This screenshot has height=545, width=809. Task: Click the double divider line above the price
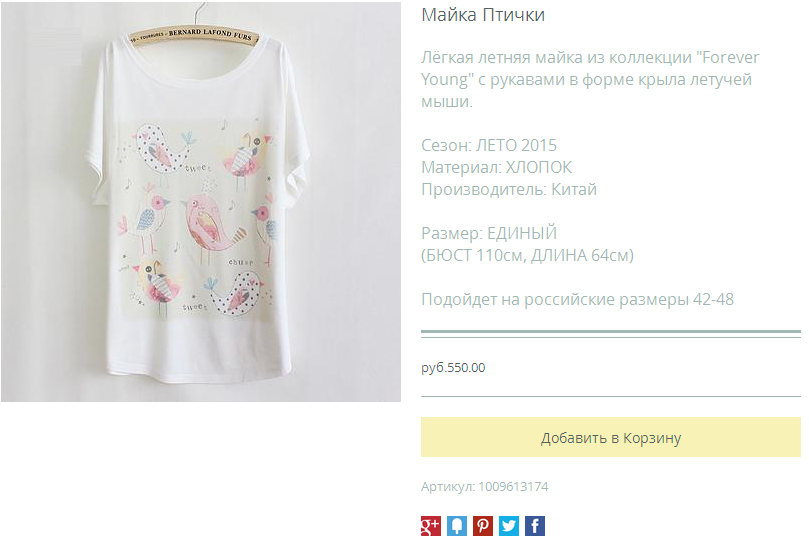610,334
